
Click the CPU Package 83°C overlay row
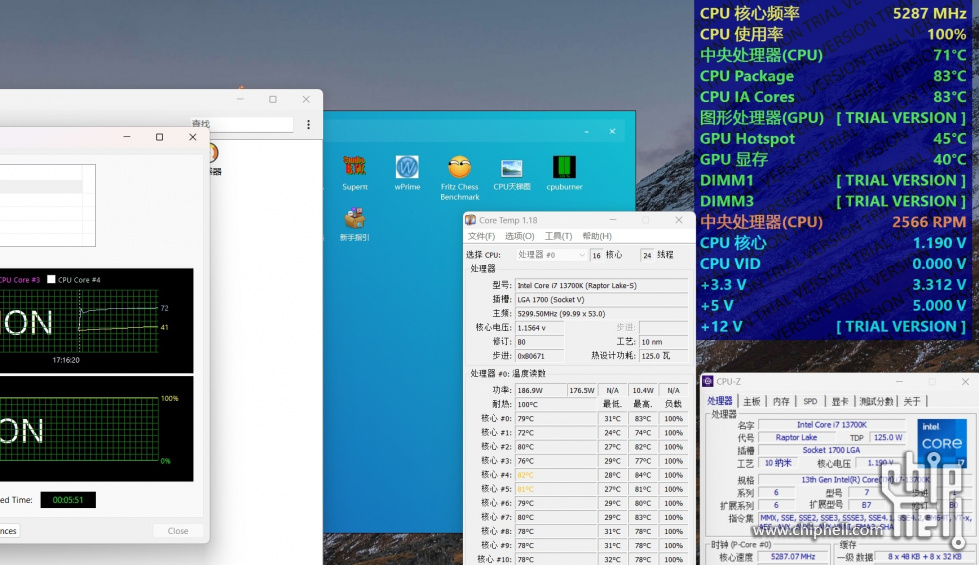click(833, 76)
